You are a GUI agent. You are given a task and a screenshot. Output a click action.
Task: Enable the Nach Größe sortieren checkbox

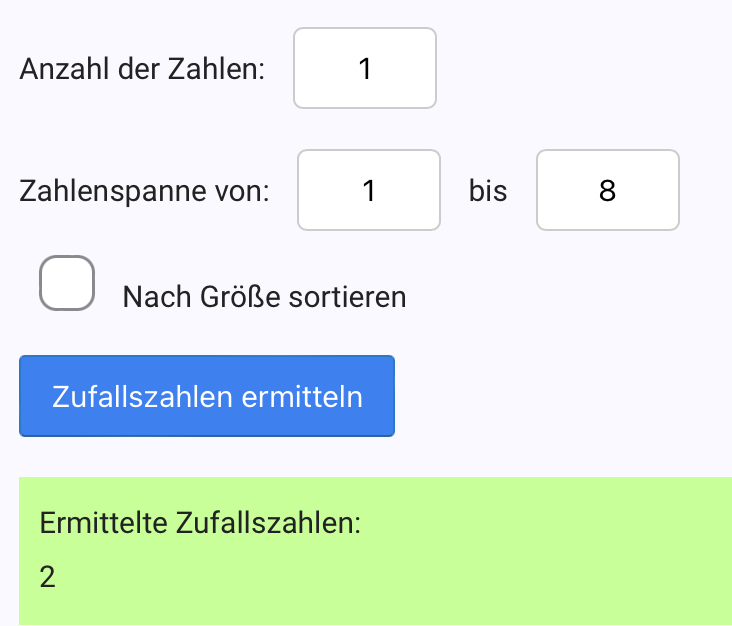click(x=67, y=283)
